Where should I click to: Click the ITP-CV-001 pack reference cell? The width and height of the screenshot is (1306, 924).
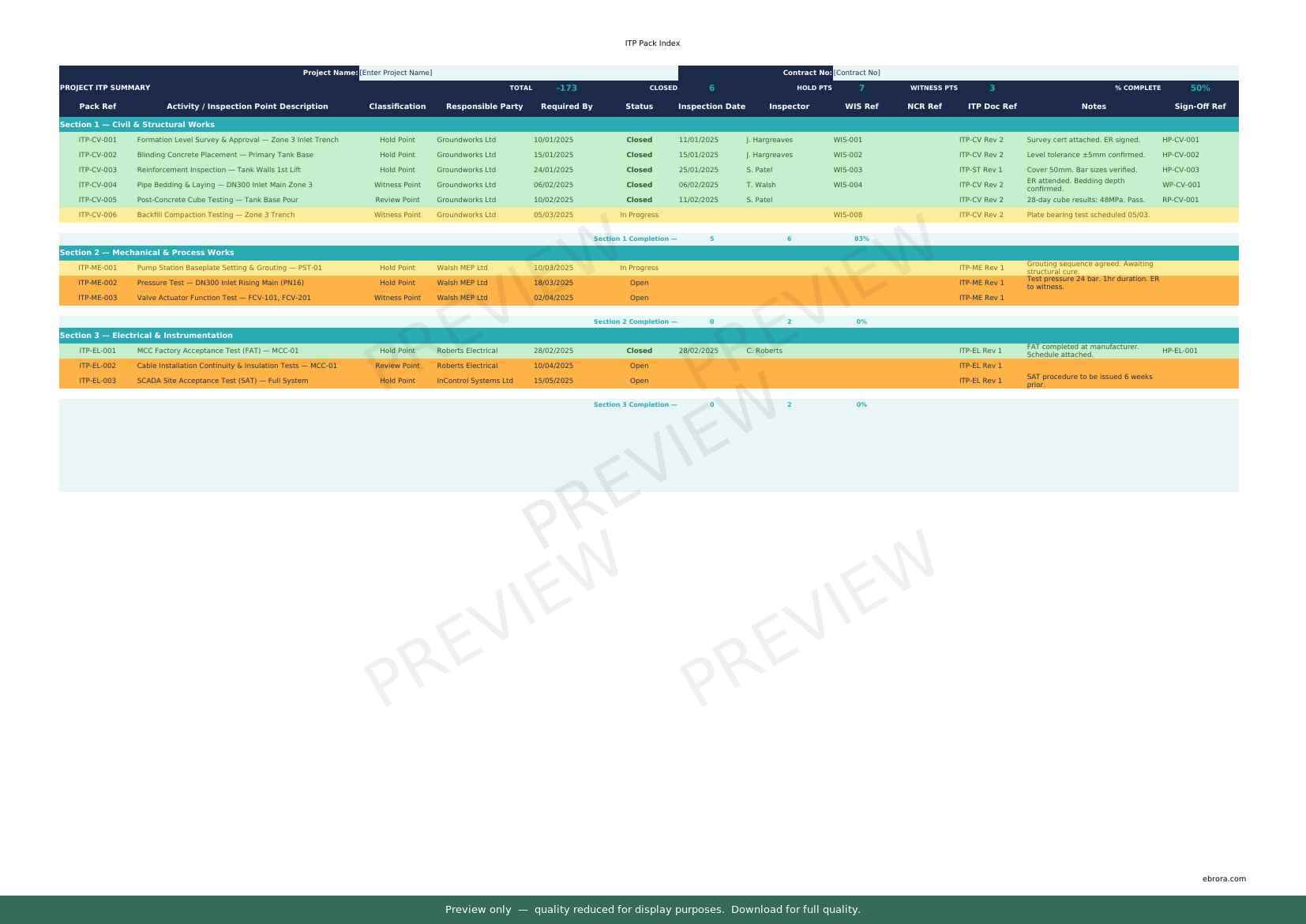click(98, 140)
